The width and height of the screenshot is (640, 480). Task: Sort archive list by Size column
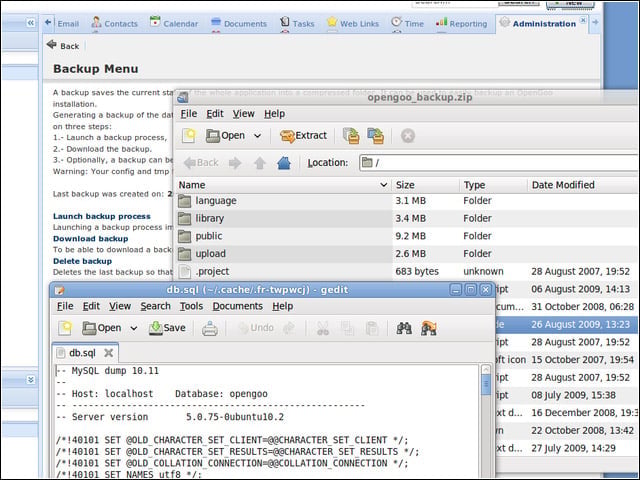[425, 185]
